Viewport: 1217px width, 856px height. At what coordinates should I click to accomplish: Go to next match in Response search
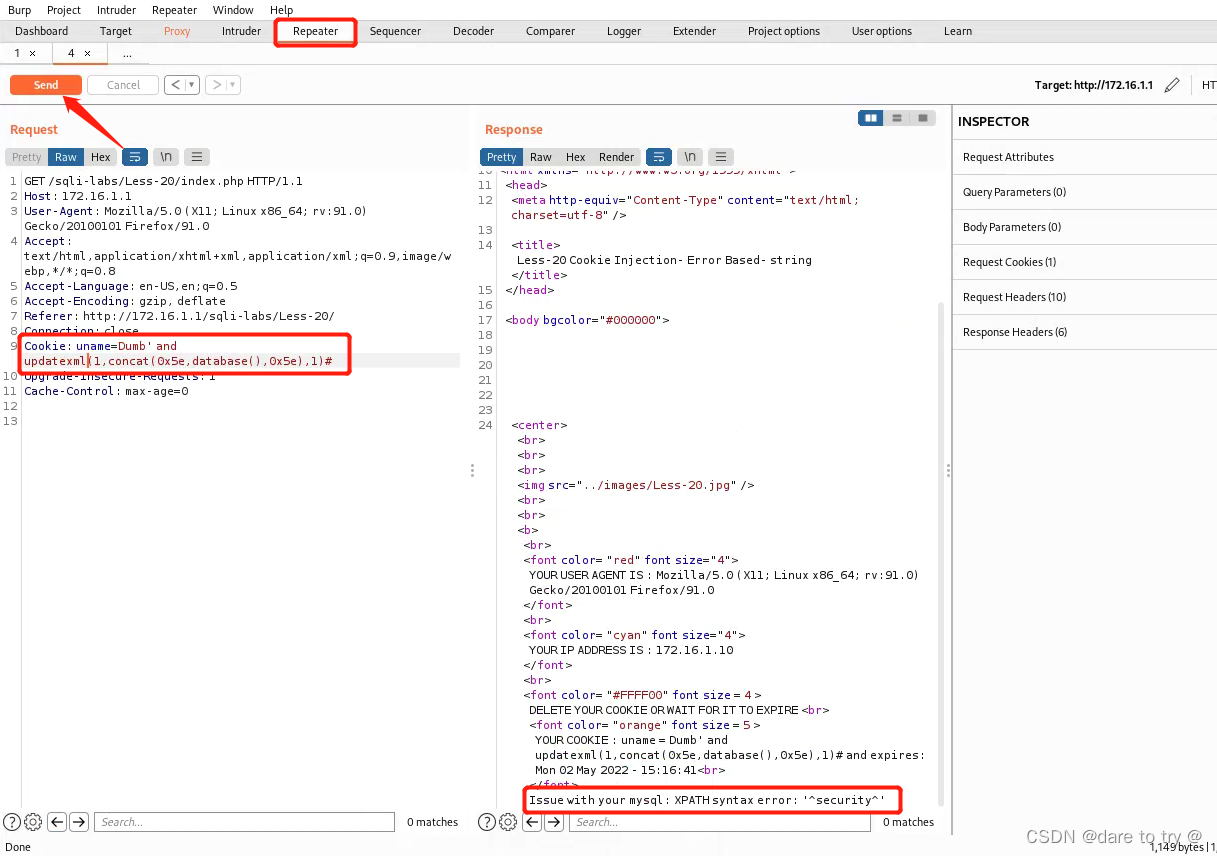tap(554, 822)
